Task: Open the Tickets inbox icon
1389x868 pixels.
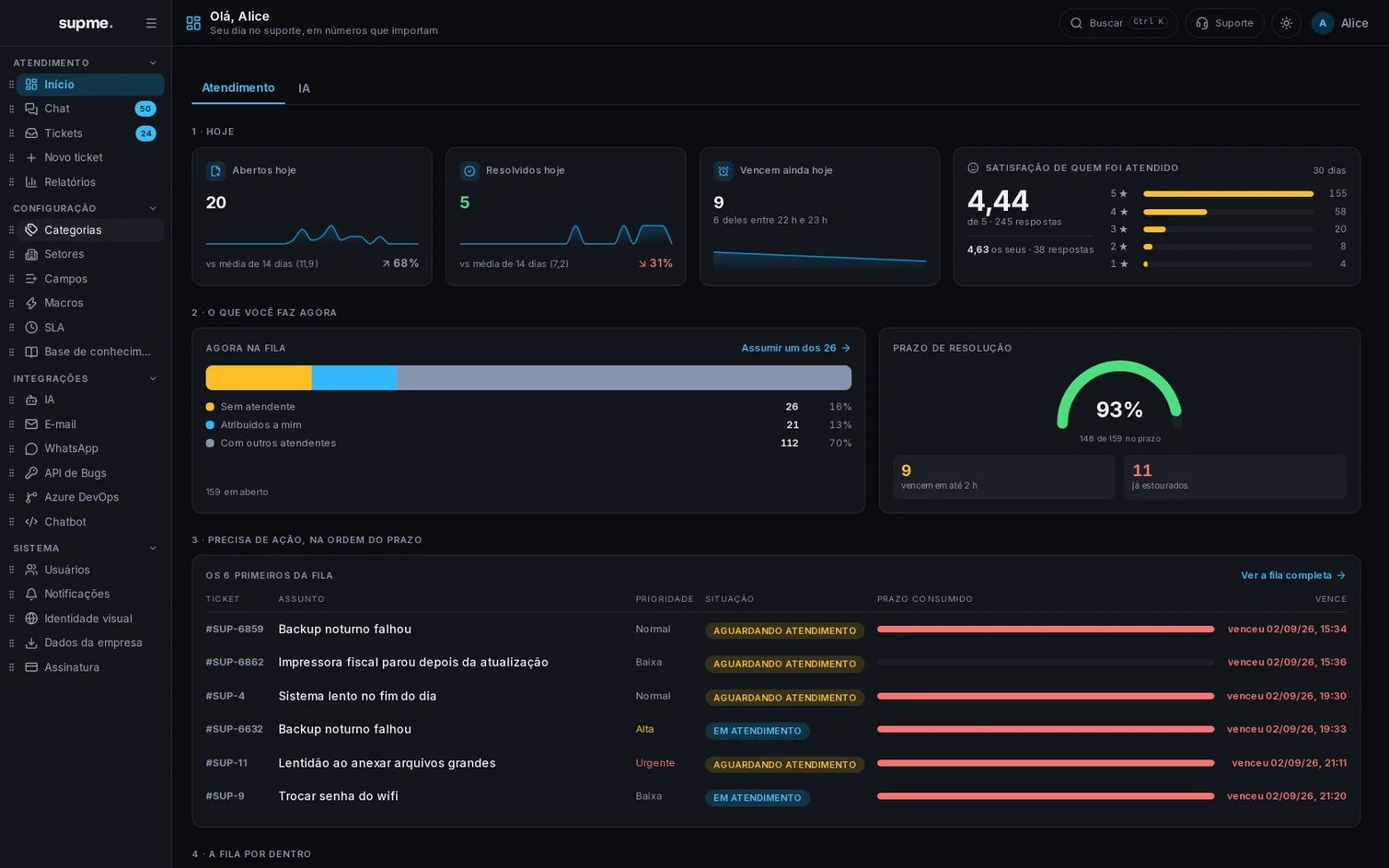Action: tap(31, 134)
